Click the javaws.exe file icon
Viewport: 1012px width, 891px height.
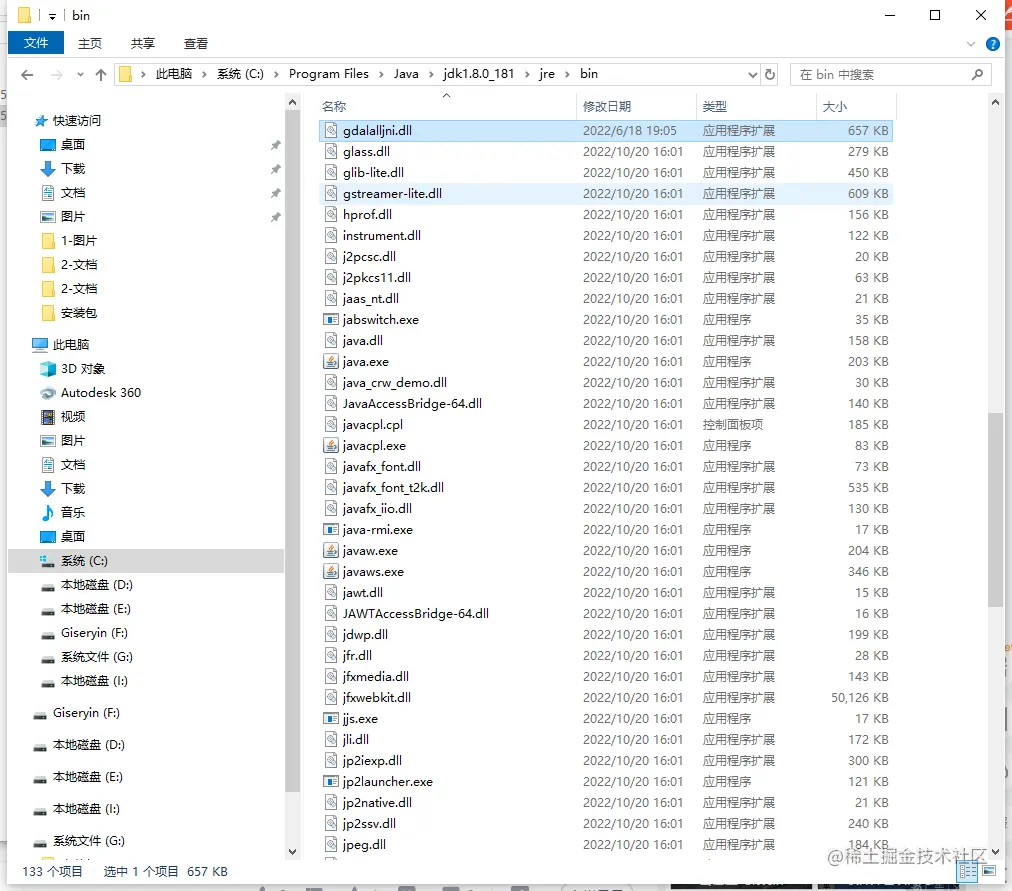pos(331,572)
